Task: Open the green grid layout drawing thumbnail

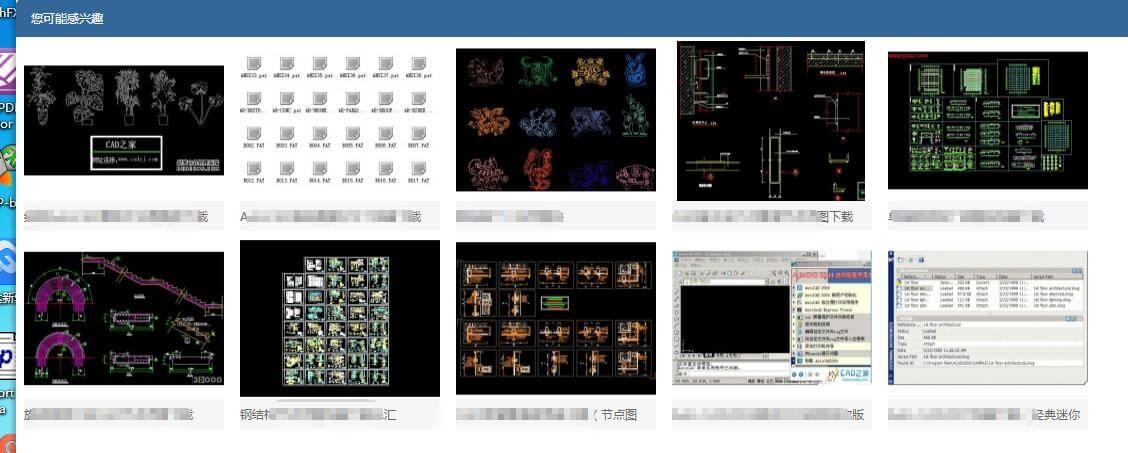Action: [987, 120]
